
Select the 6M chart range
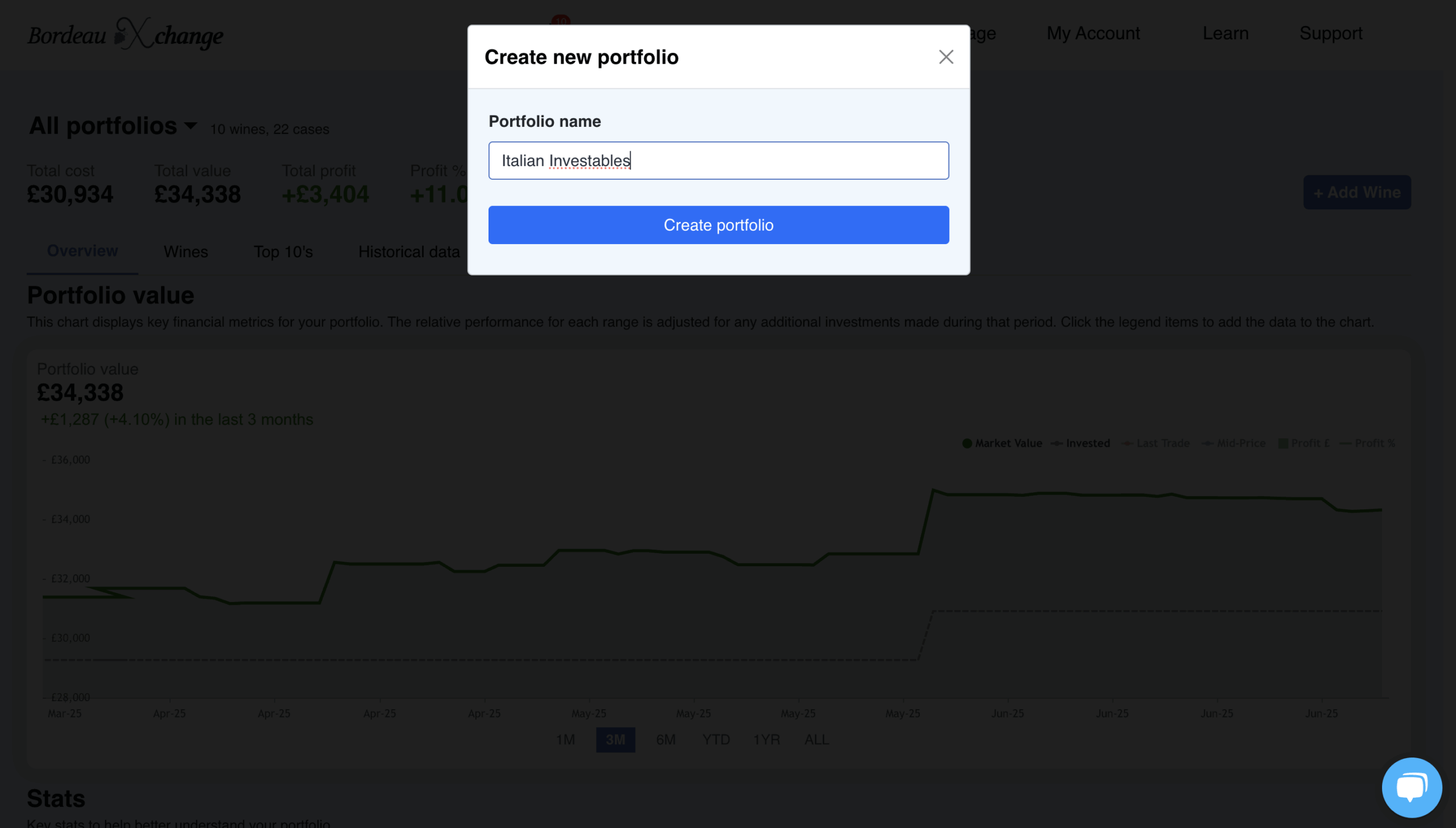click(x=665, y=740)
